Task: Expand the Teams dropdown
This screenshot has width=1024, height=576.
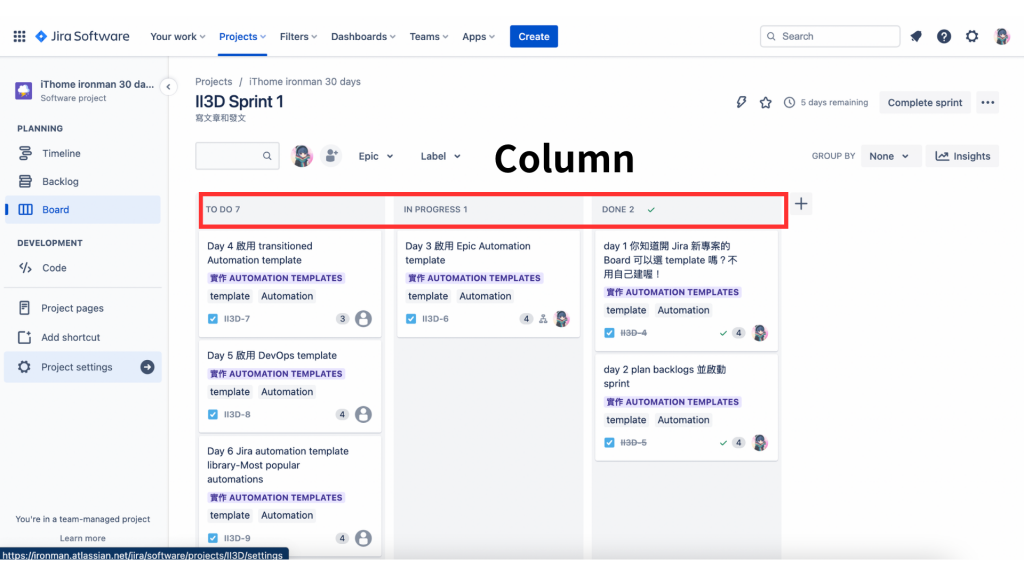Action: click(x=428, y=37)
